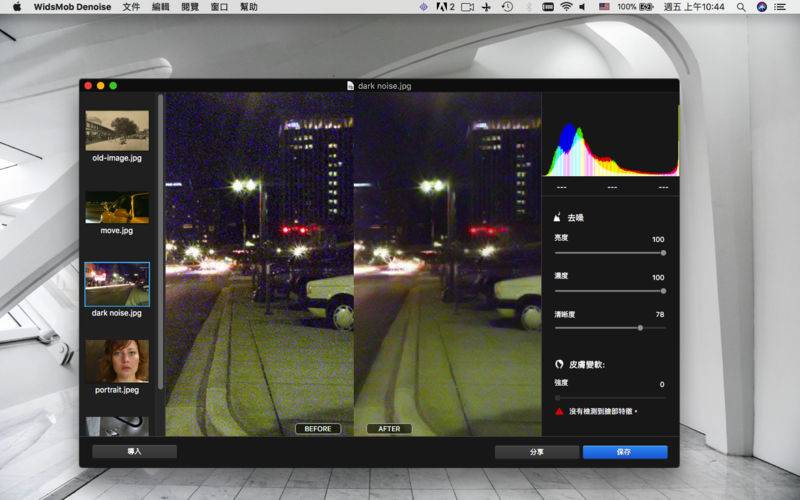Open Time Machine menu bar icon
800x500 pixels.
pyautogui.click(x=507, y=7)
